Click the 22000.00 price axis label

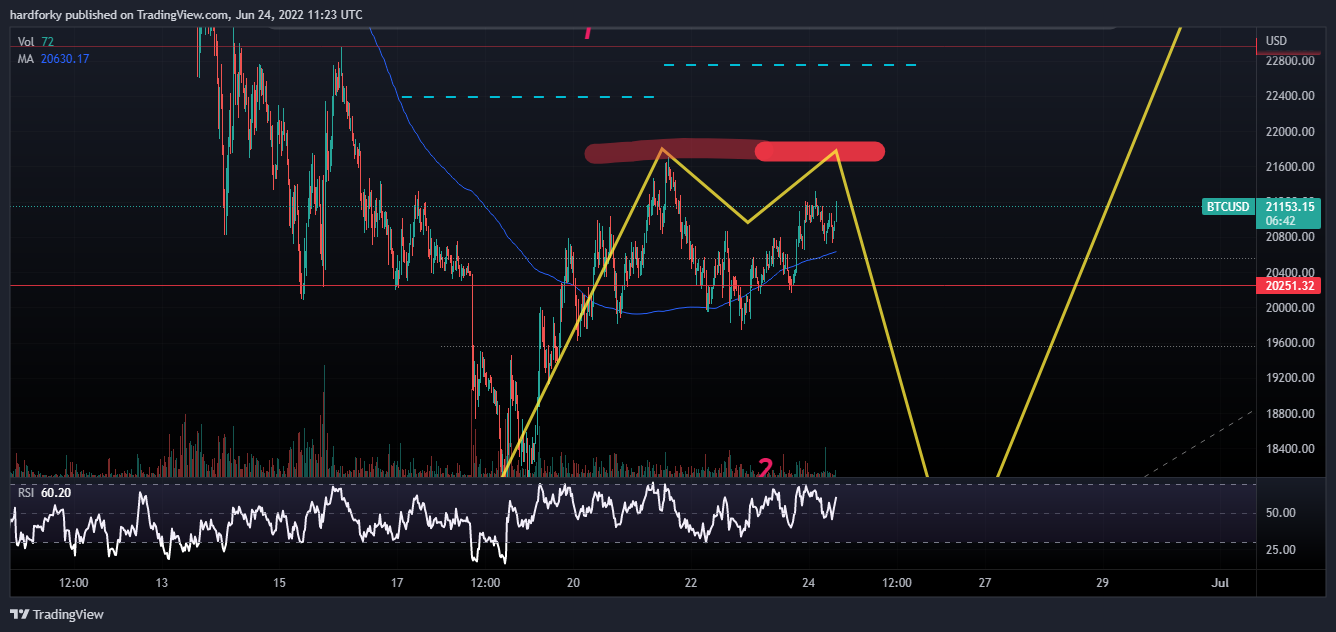[1289, 132]
